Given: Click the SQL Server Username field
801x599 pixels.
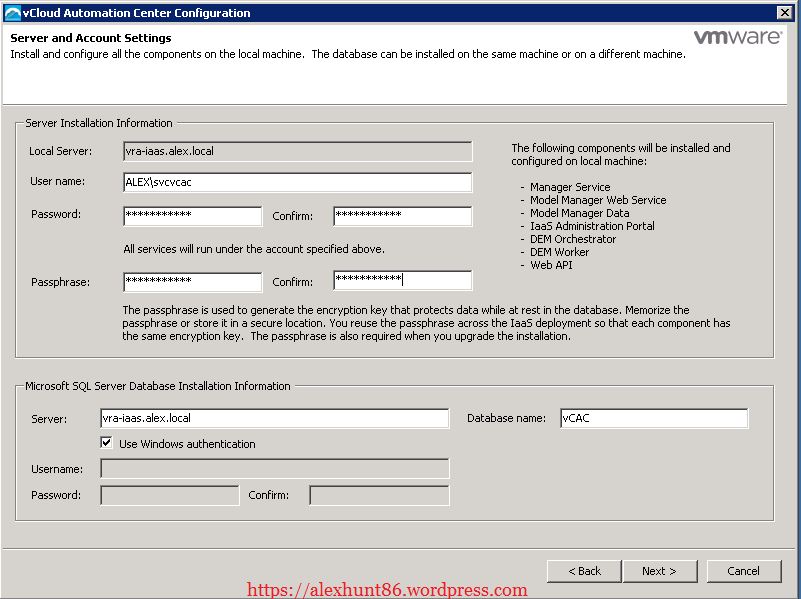Looking at the screenshot, I should point(275,469).
